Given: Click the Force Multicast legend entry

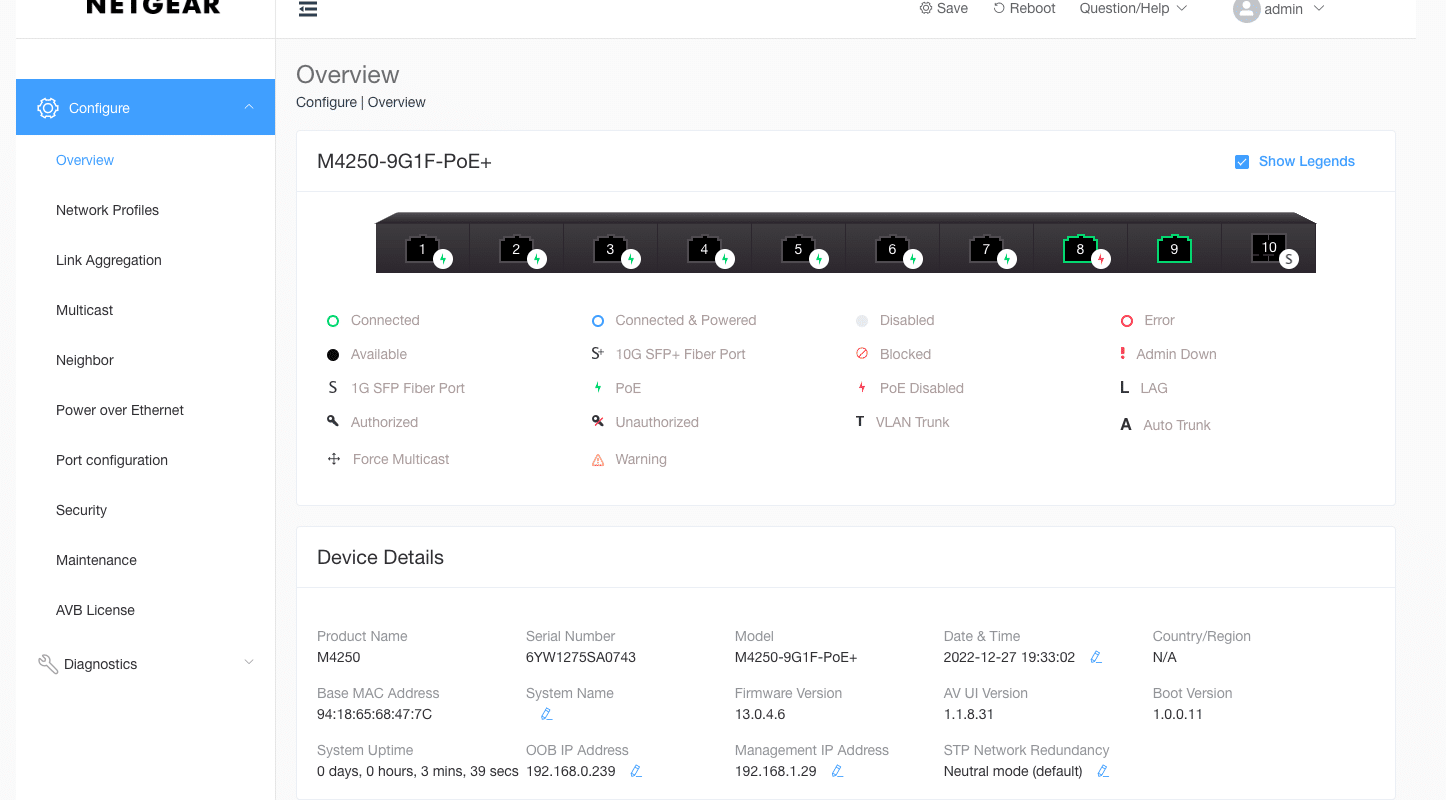Looking at the screenshot, I should [x=389, y=459].
